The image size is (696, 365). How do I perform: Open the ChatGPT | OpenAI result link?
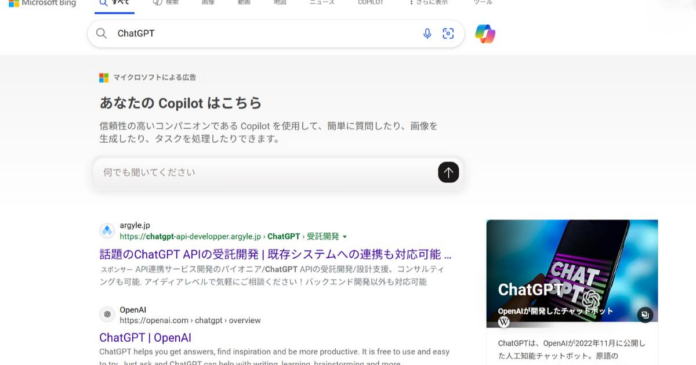145,337
